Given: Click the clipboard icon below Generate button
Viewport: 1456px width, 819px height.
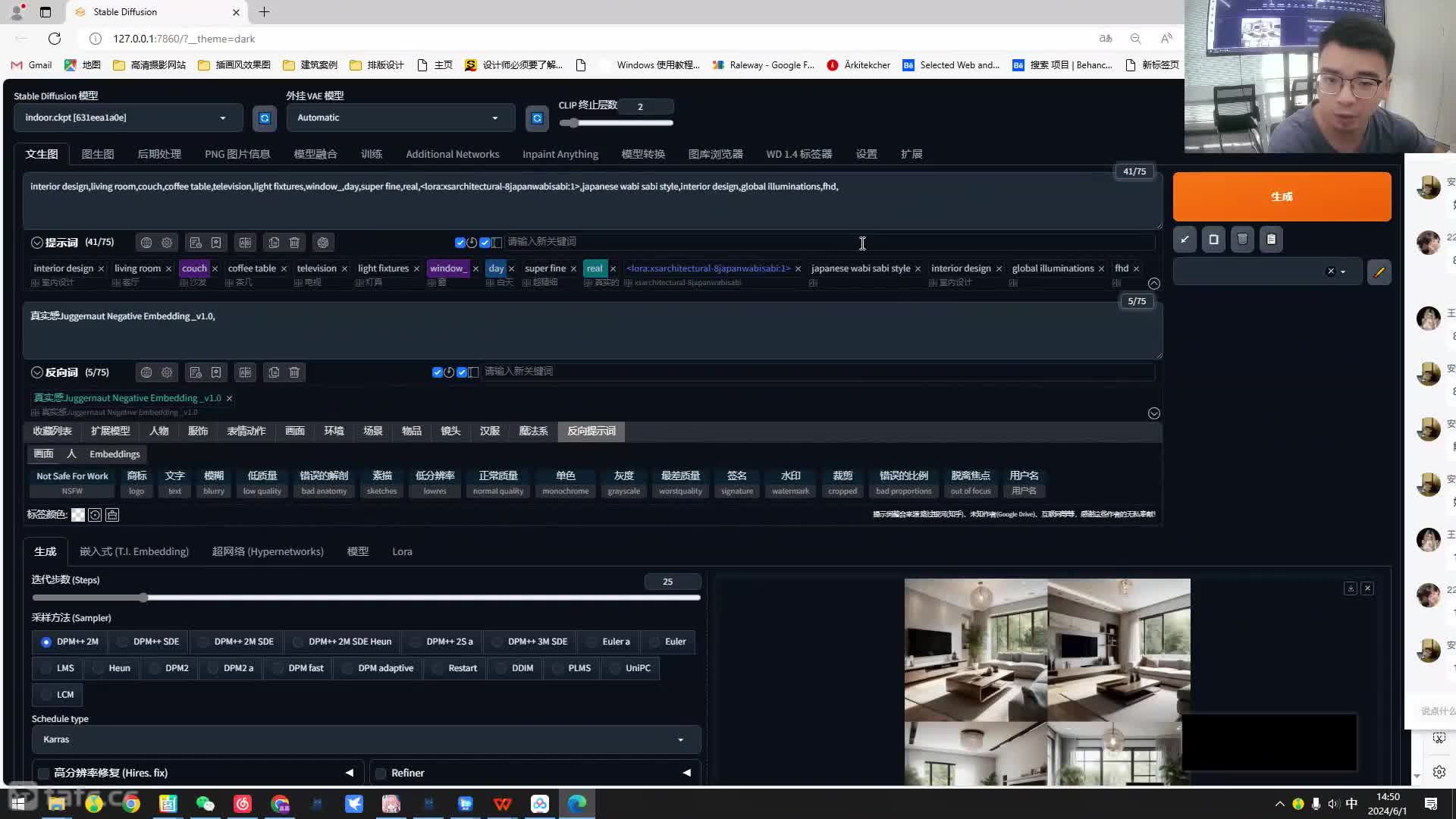Looking at the screenshot, I should [1271, 240].
